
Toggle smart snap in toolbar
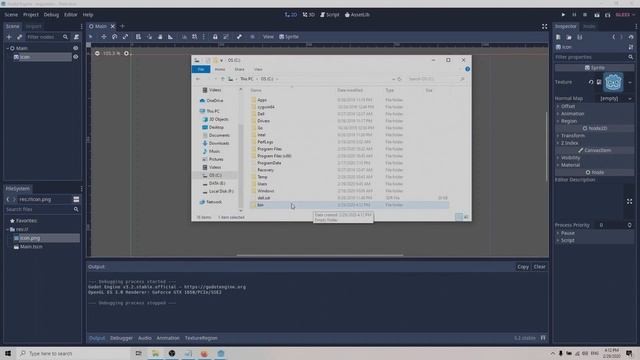184,37
